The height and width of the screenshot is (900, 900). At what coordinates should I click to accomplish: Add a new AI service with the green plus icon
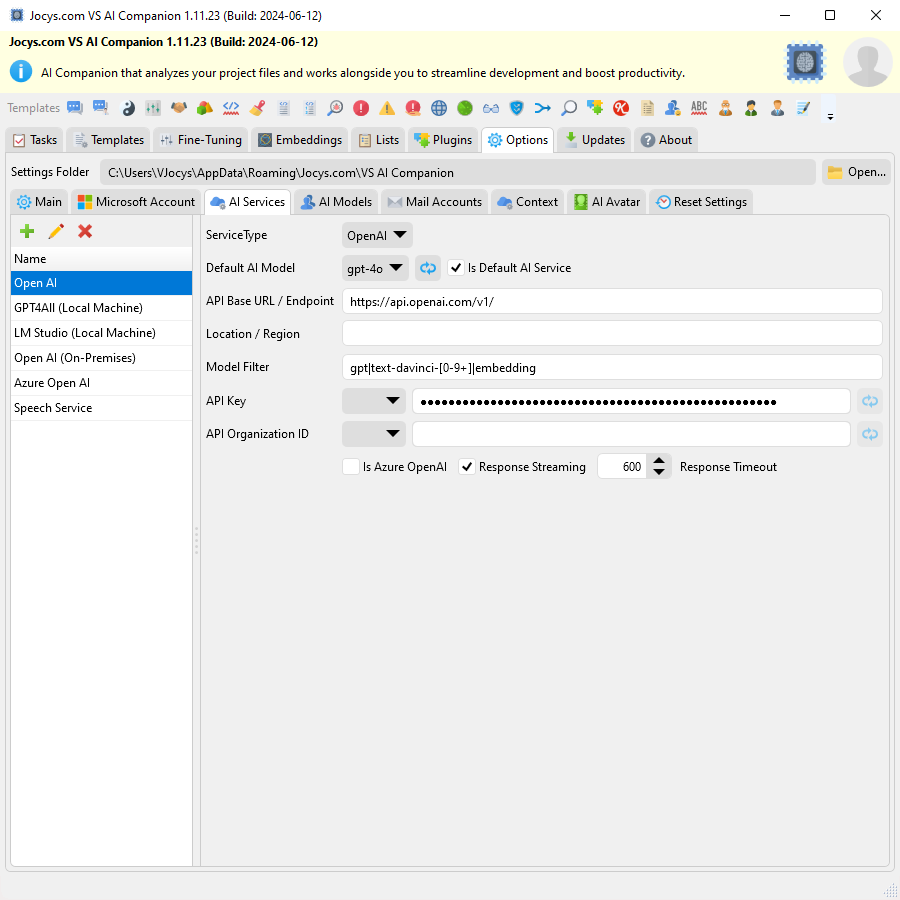tap(26, 231)
